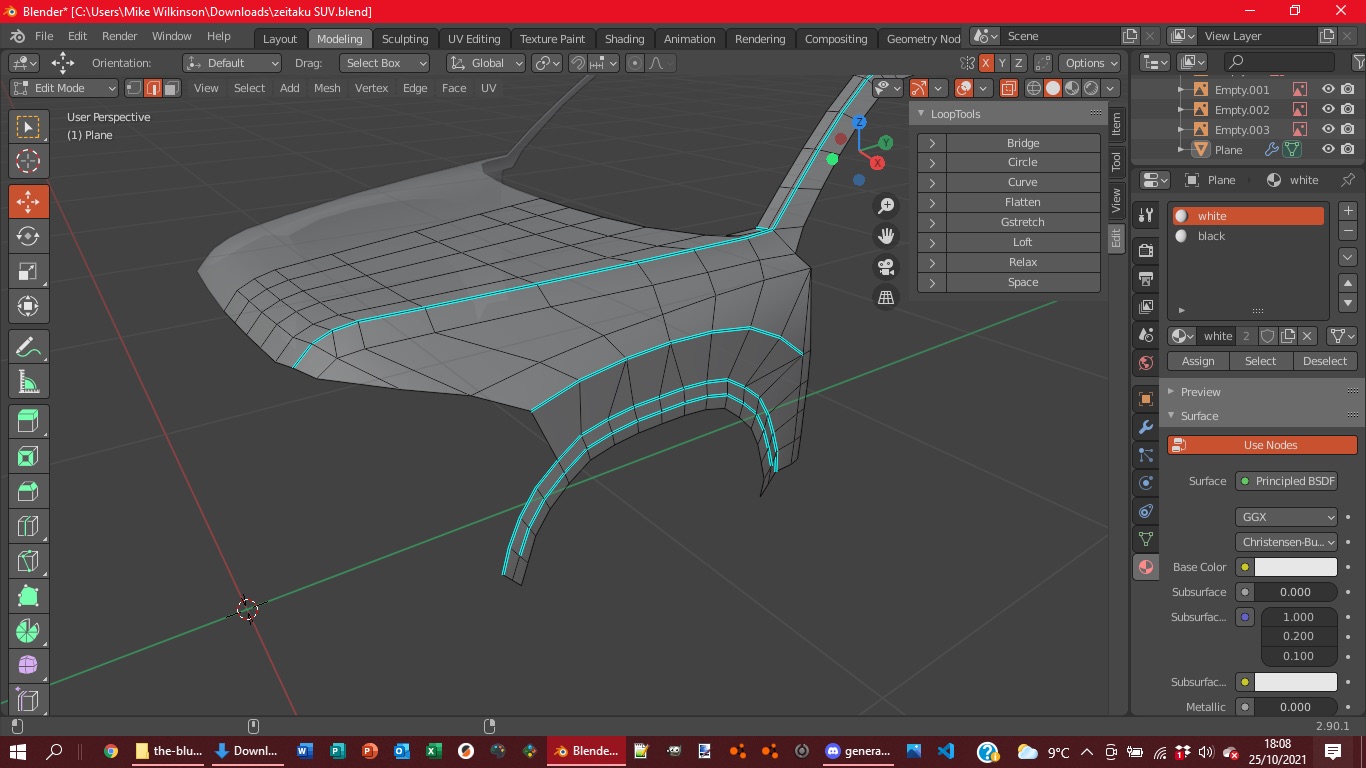Open the Modifier wrench properties tab
The width and height of the screenshot is (1366, 768).
tap(1146, 427)
